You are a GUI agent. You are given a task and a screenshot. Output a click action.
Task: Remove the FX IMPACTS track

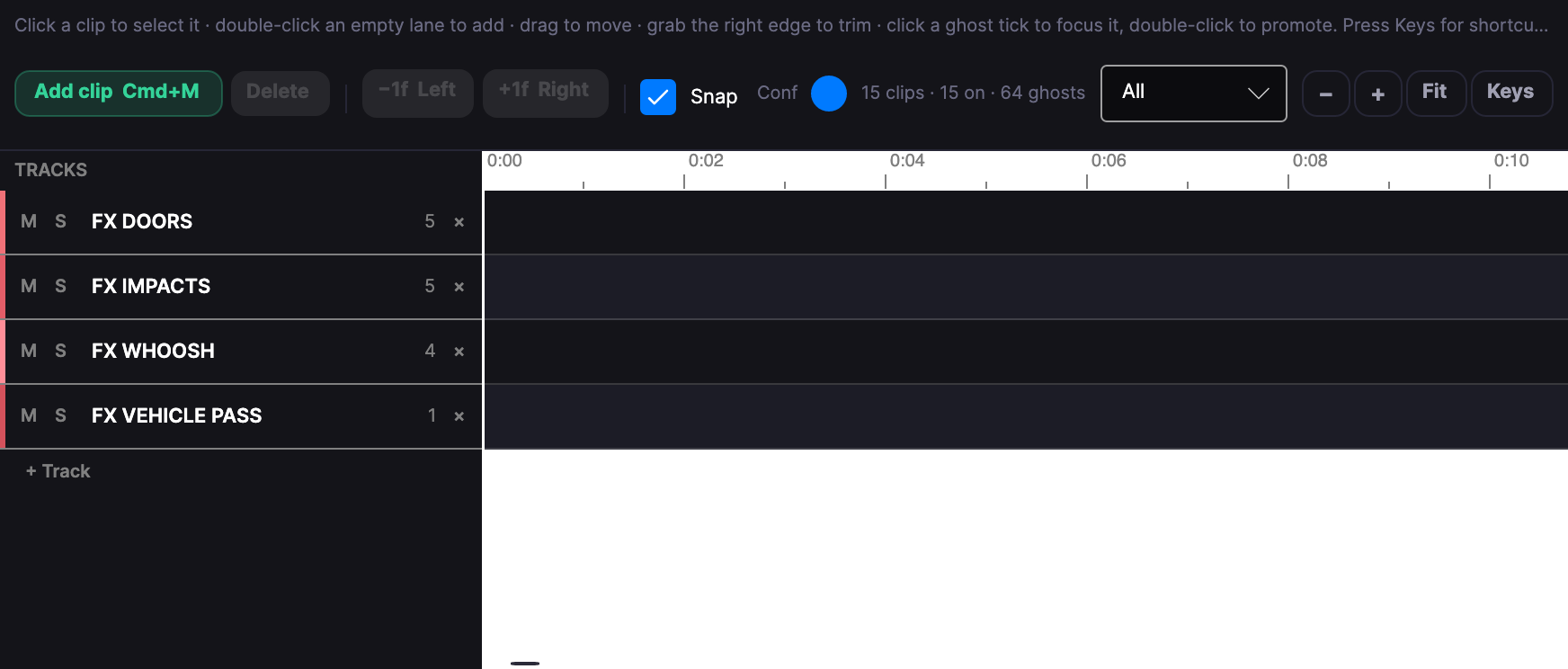pos(459,287)
